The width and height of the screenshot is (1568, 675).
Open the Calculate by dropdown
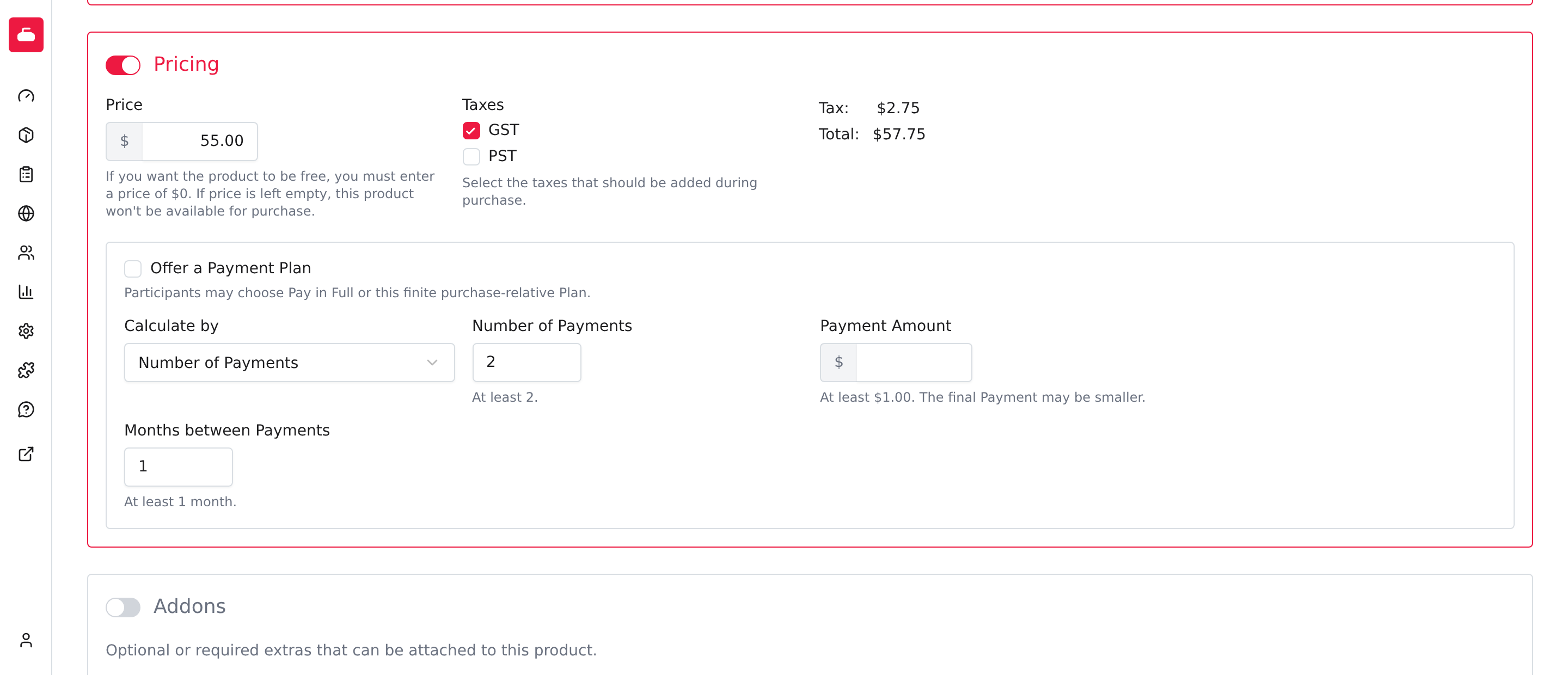coord(289,363)
